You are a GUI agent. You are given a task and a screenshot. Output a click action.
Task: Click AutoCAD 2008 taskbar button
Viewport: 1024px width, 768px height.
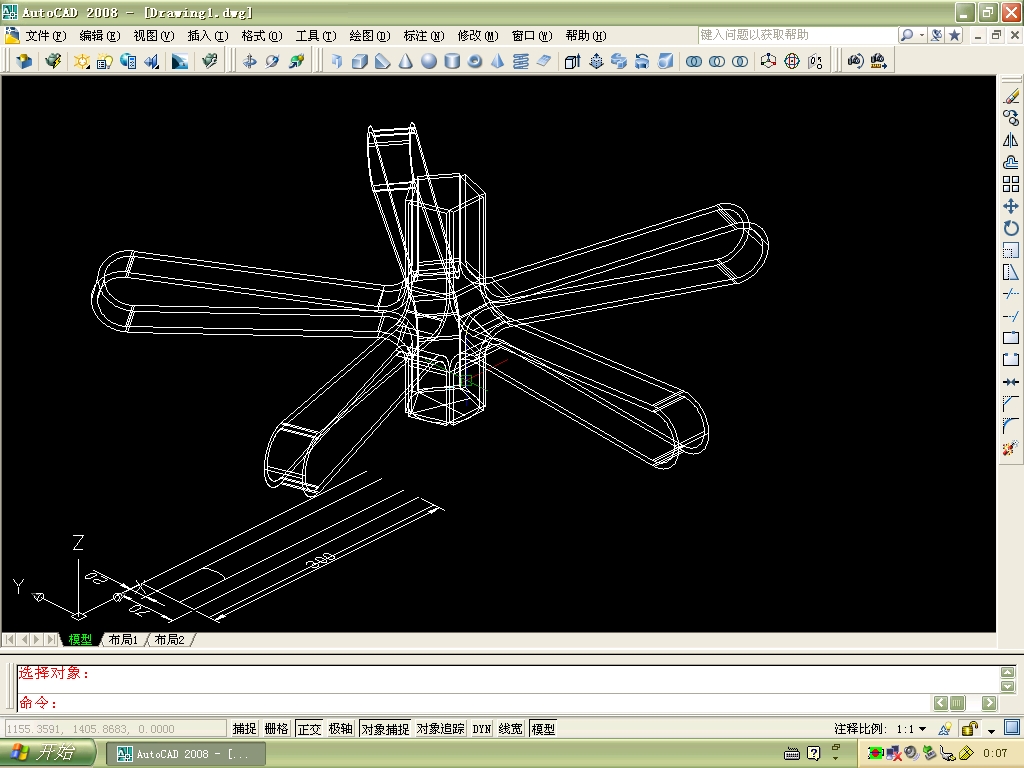coord(185,754)
